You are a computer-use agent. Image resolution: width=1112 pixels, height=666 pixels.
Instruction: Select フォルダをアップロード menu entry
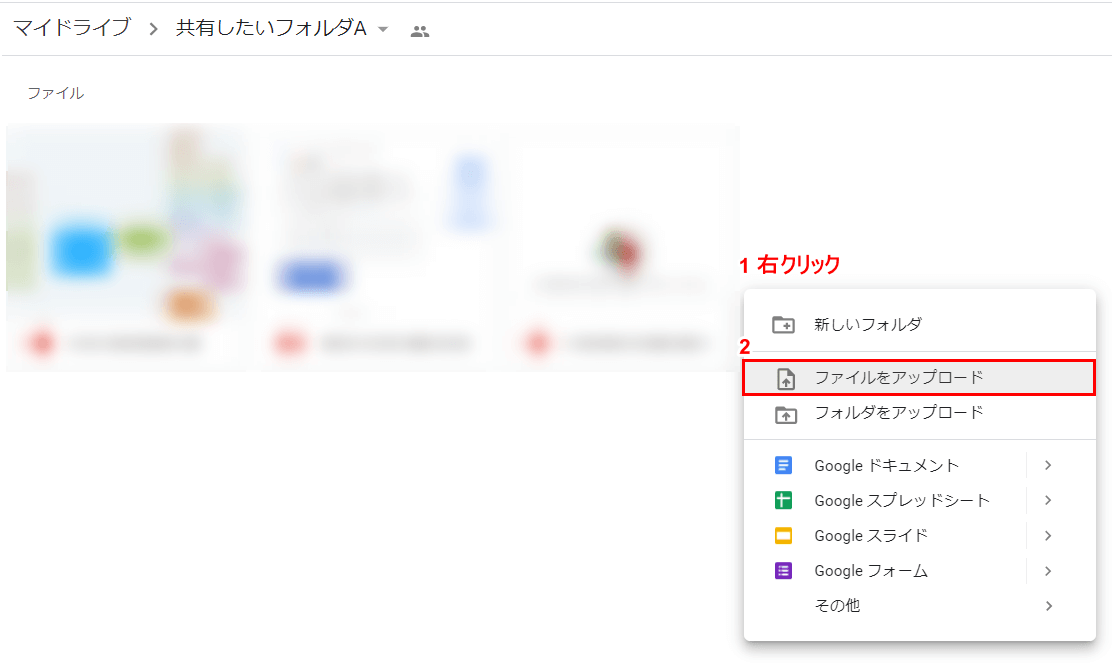coord(898,413)
